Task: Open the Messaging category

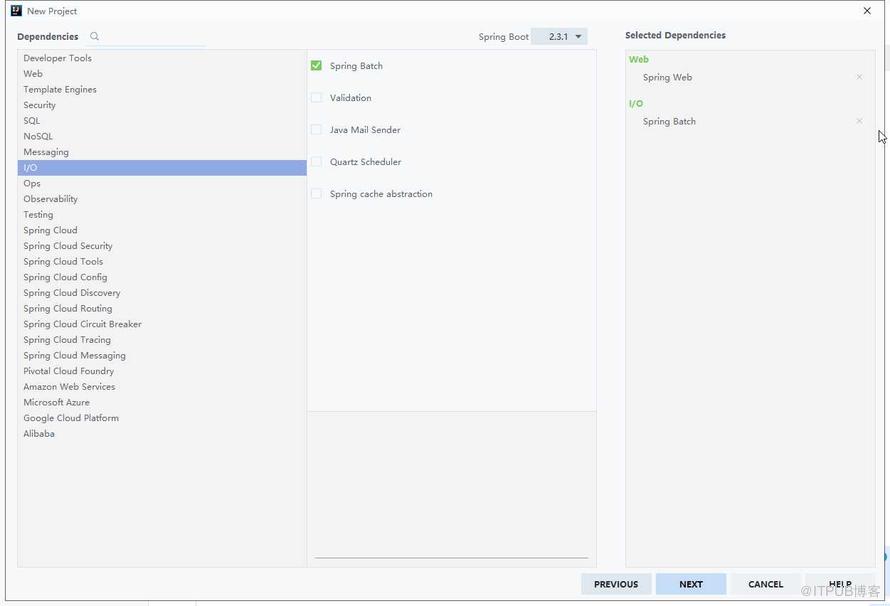Action: [162, 152]
